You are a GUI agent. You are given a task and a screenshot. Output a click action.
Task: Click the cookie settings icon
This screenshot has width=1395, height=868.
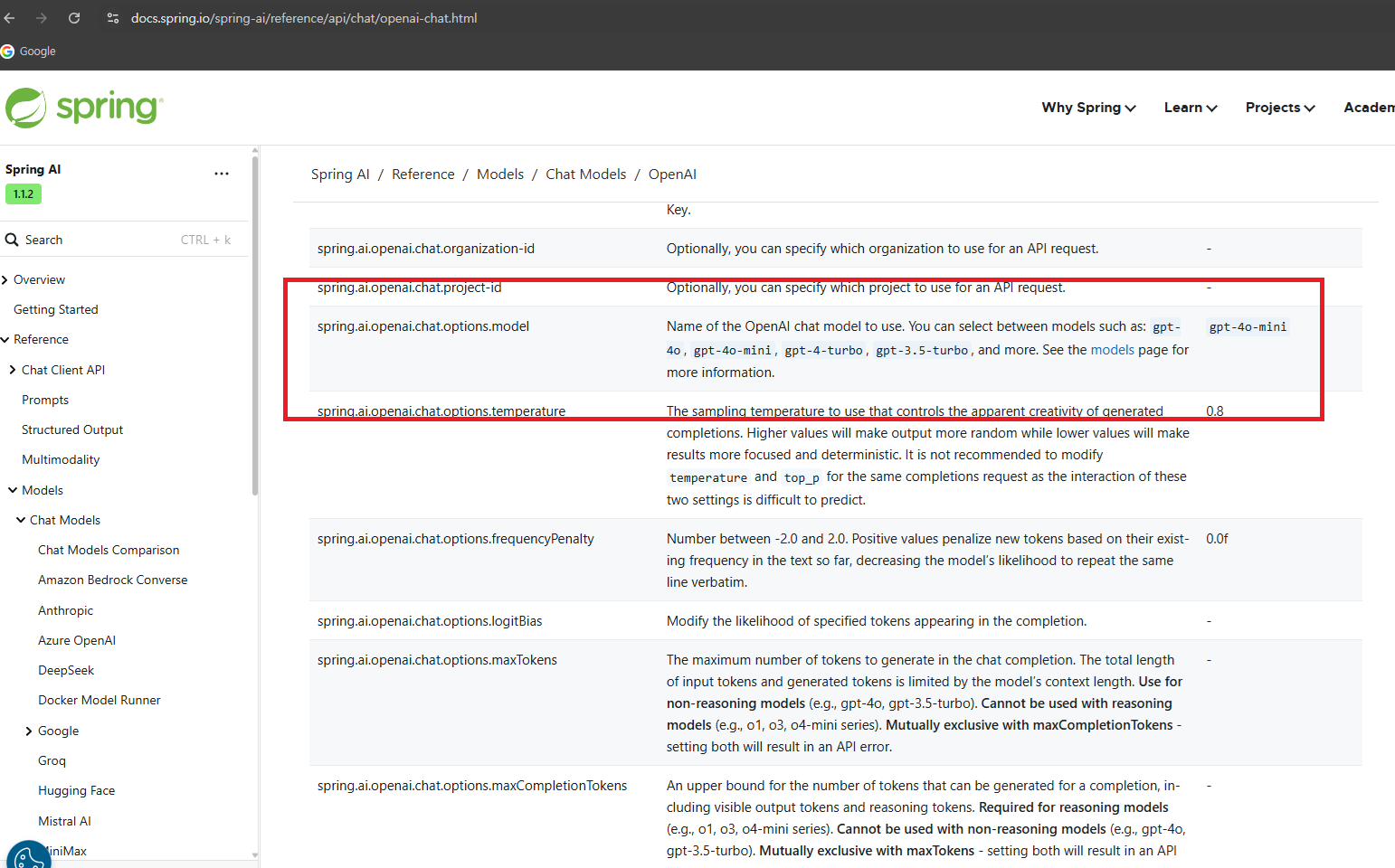(x=29, y=857)
